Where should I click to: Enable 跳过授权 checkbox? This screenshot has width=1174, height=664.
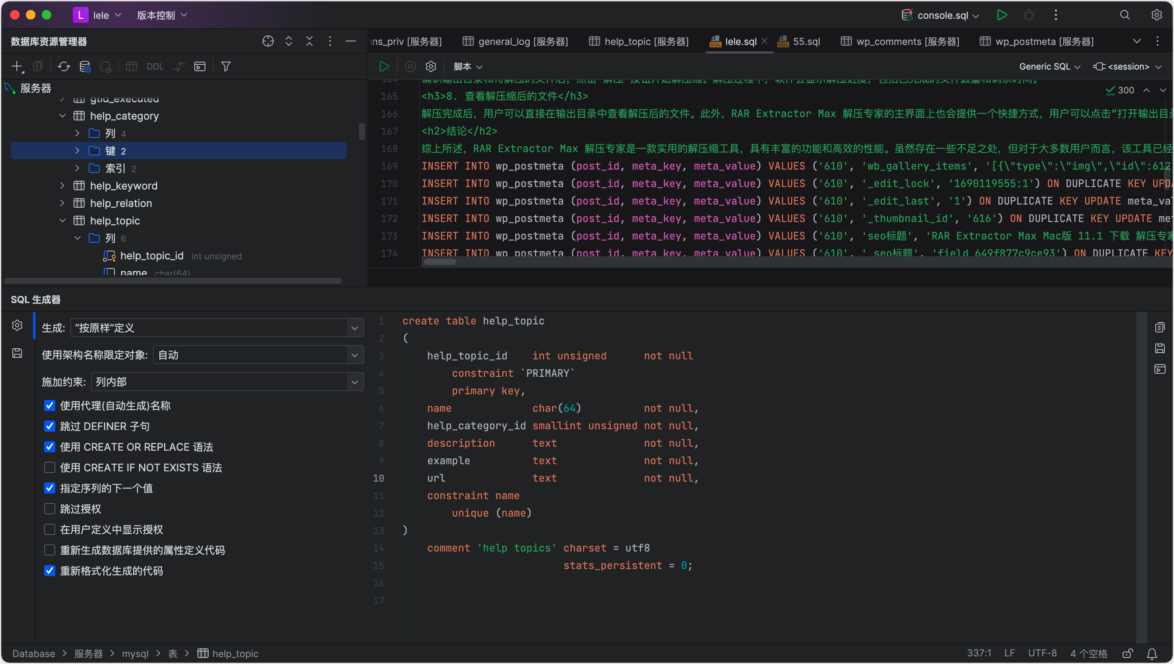click(x=49, y=509)
